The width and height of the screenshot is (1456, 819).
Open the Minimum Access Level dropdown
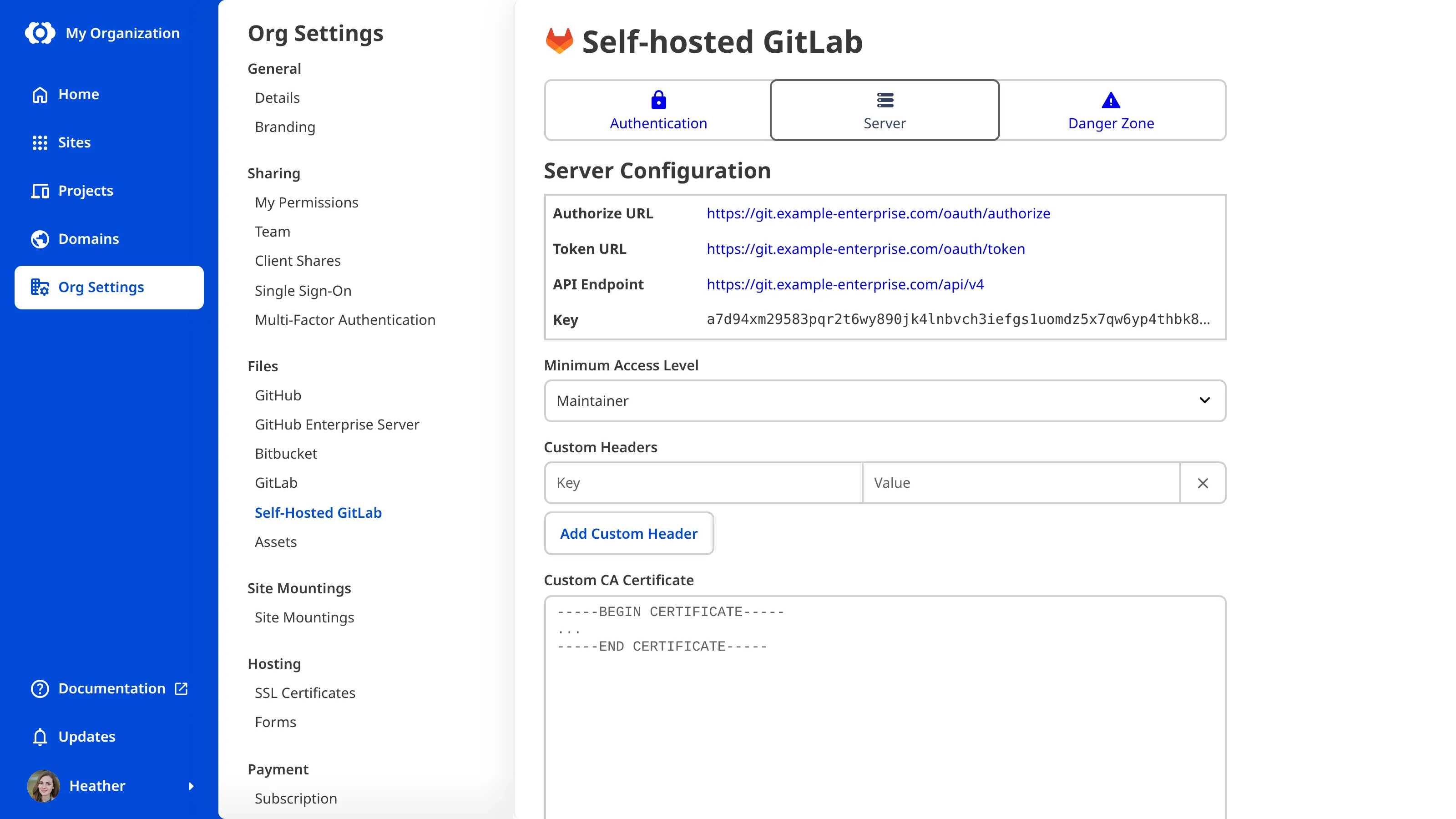tap(885, 401)
